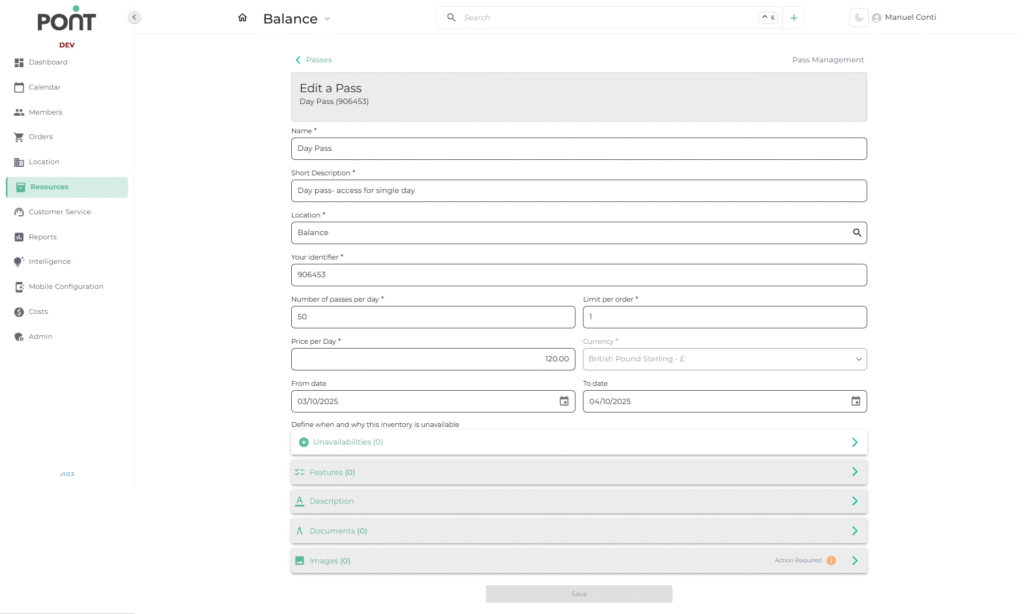Expand the Documents (0) section

pos(578,531)
